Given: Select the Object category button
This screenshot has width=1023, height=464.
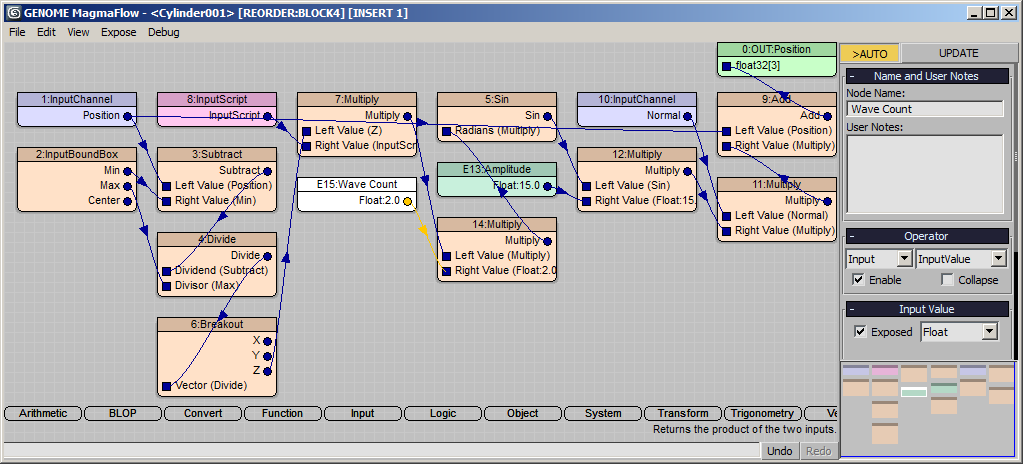Looking at the screenshot, I should (x=523, y=413).
